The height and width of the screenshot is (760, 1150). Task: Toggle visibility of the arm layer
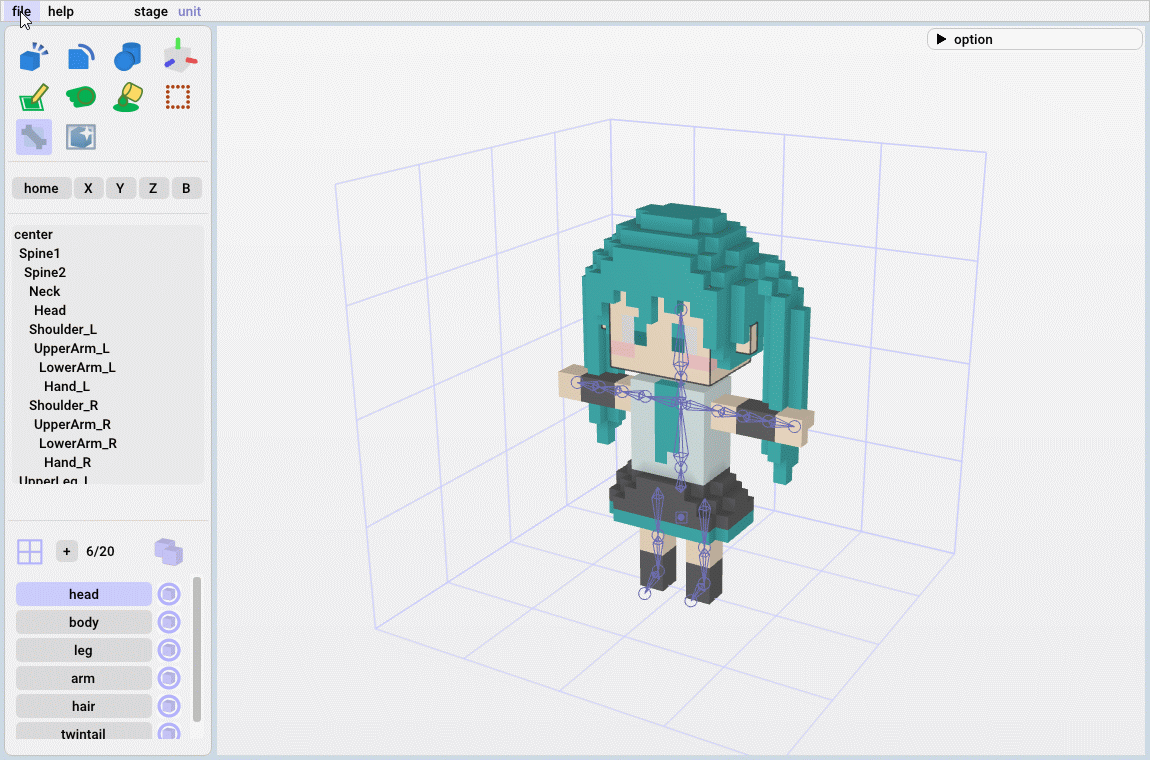pos(169,678)
